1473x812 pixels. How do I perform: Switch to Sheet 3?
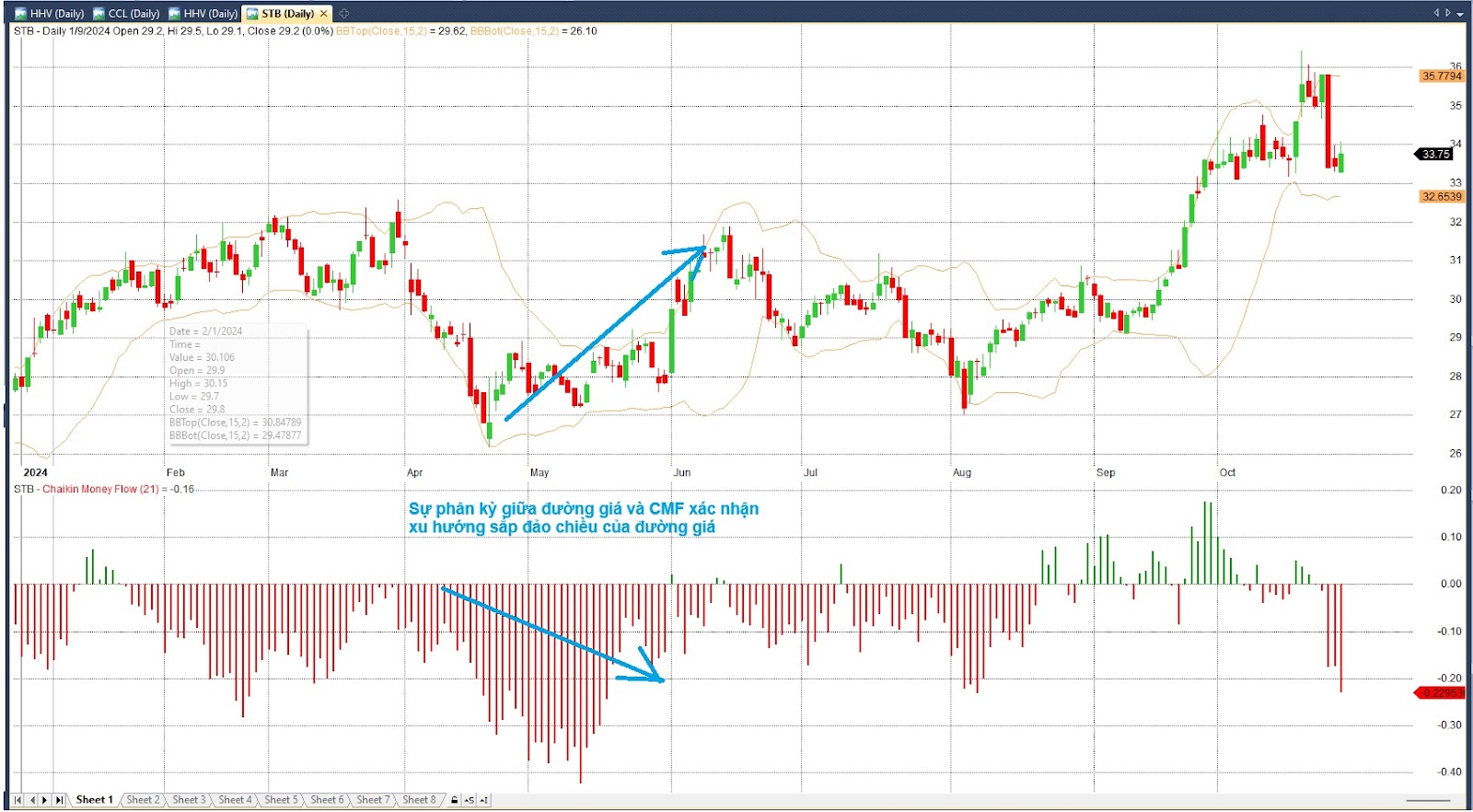(189, 800)
